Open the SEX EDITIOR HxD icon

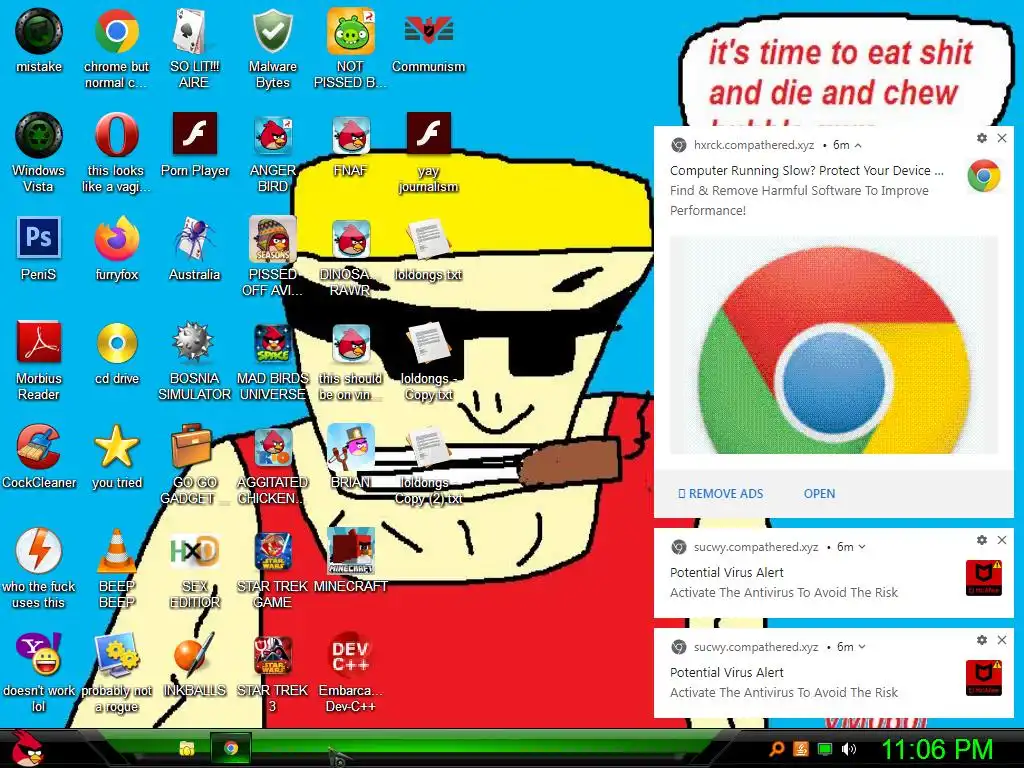pyautogui.click(x=194, y=551)
